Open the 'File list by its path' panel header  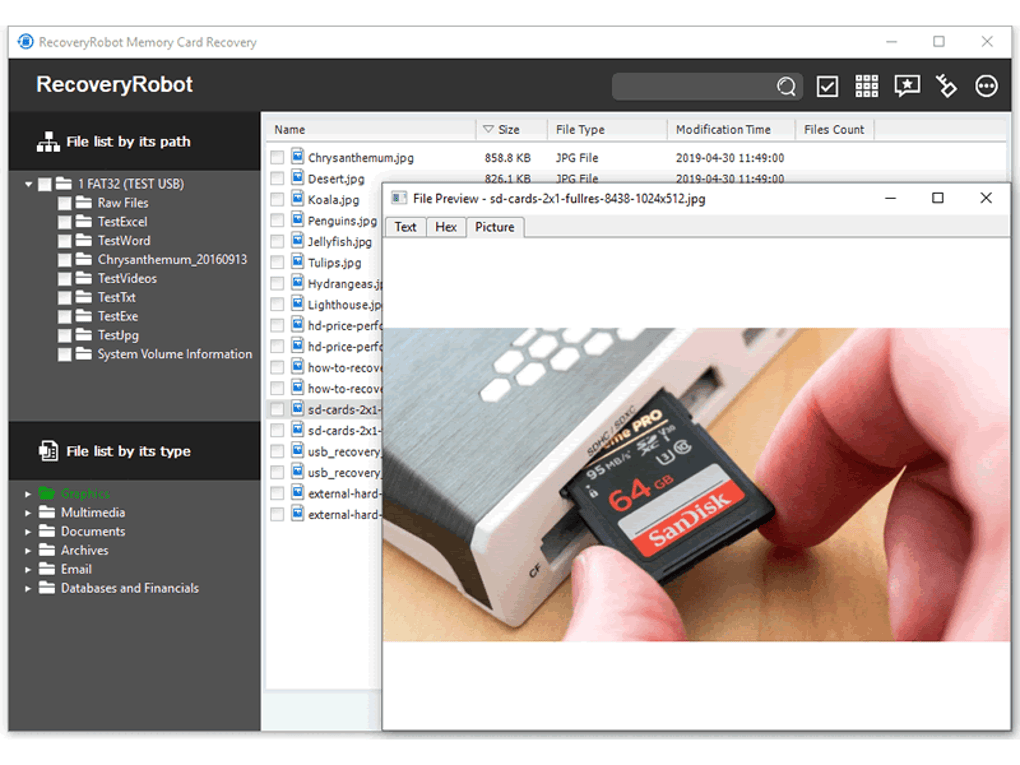coord(135,141)
